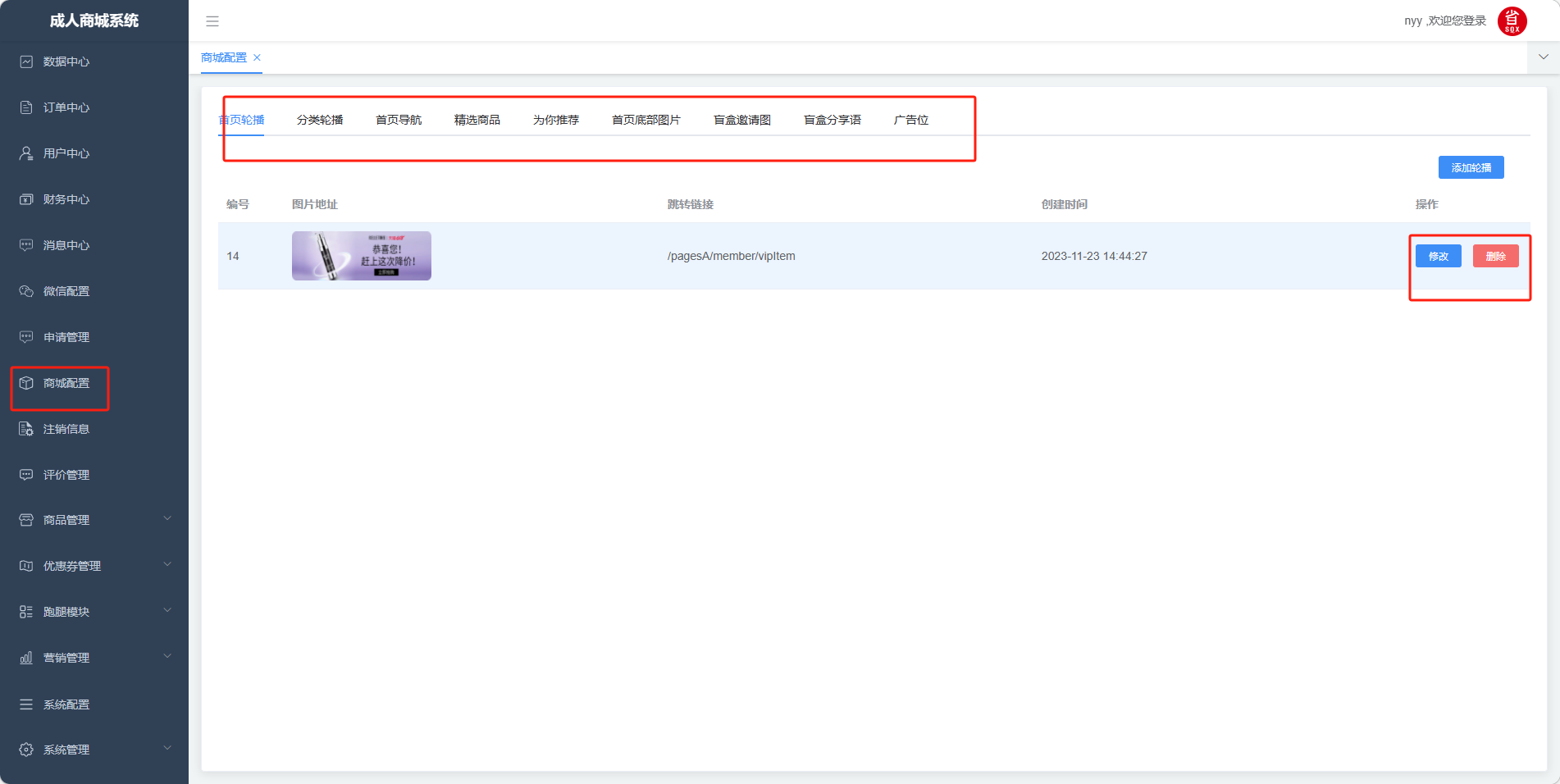Expand the 商品管理 submenu arrow
This screenshot has width=1560, height=784.
(167, 518)
